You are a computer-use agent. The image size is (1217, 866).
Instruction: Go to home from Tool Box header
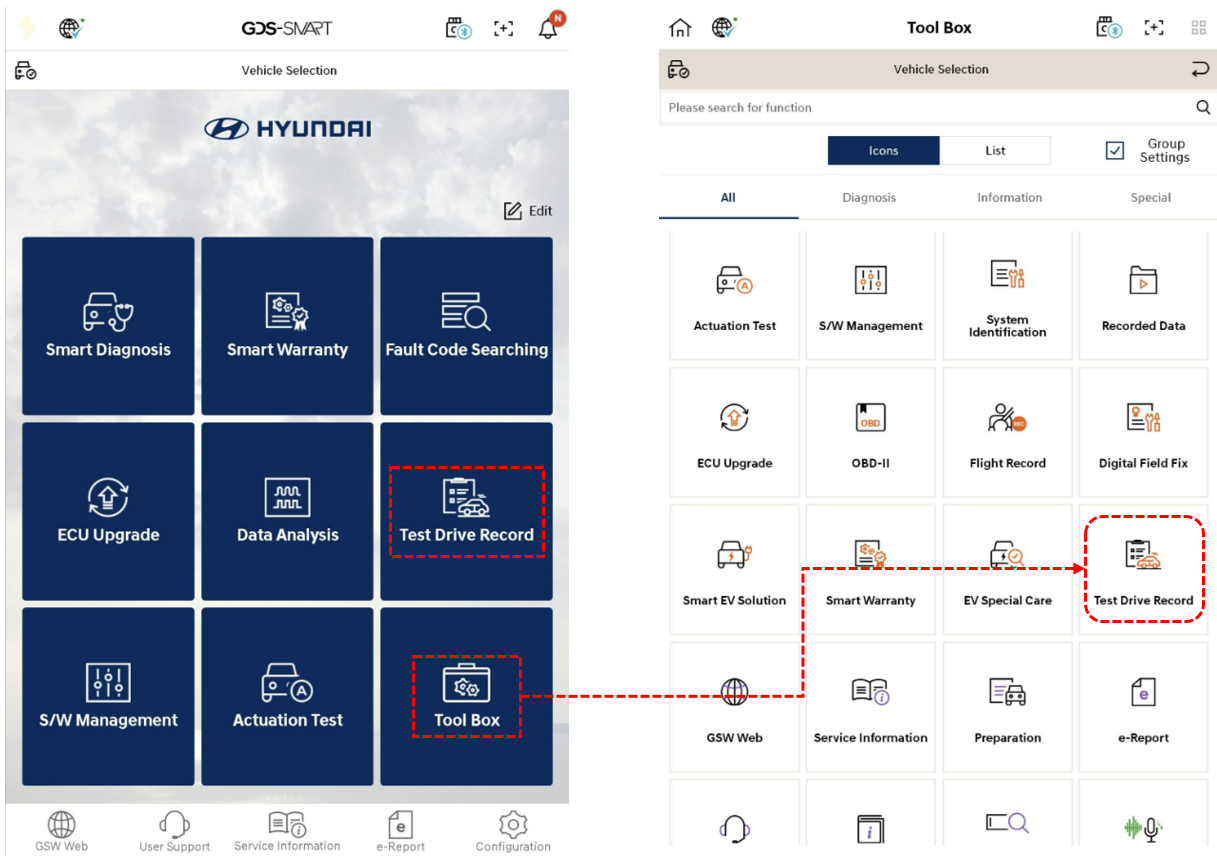point(680,28)
